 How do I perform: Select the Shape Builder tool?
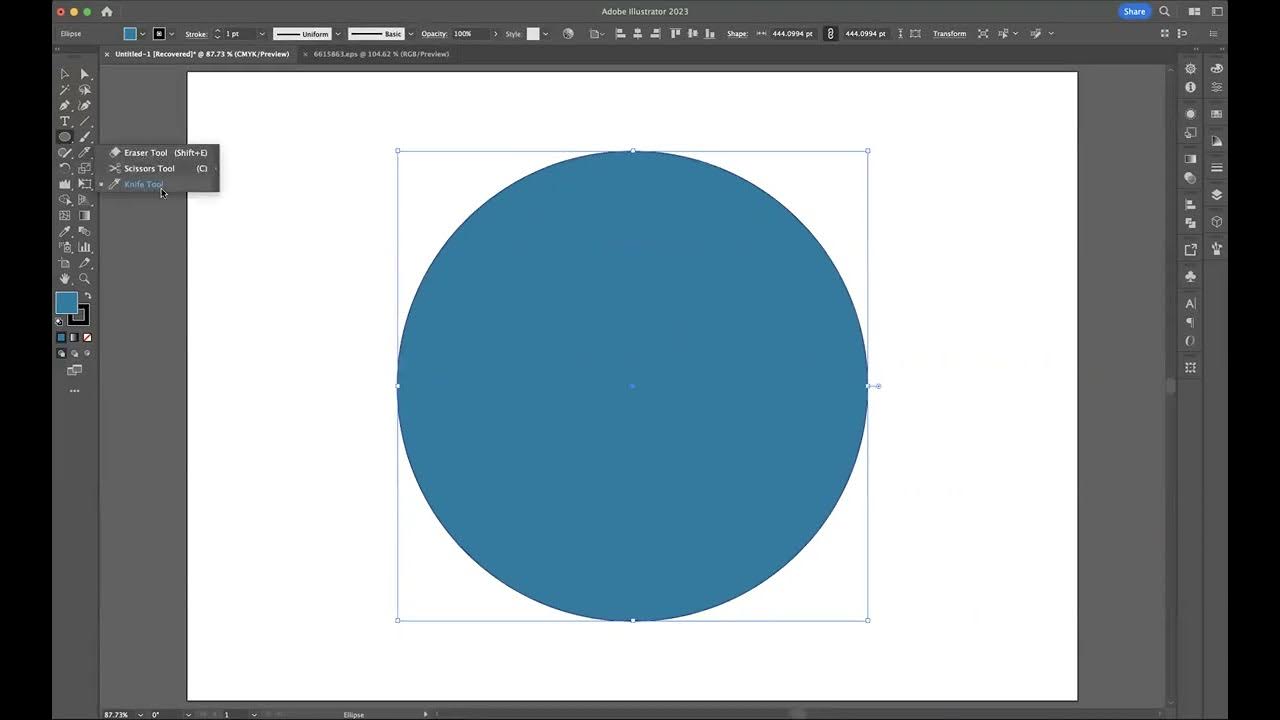[65, 200]
